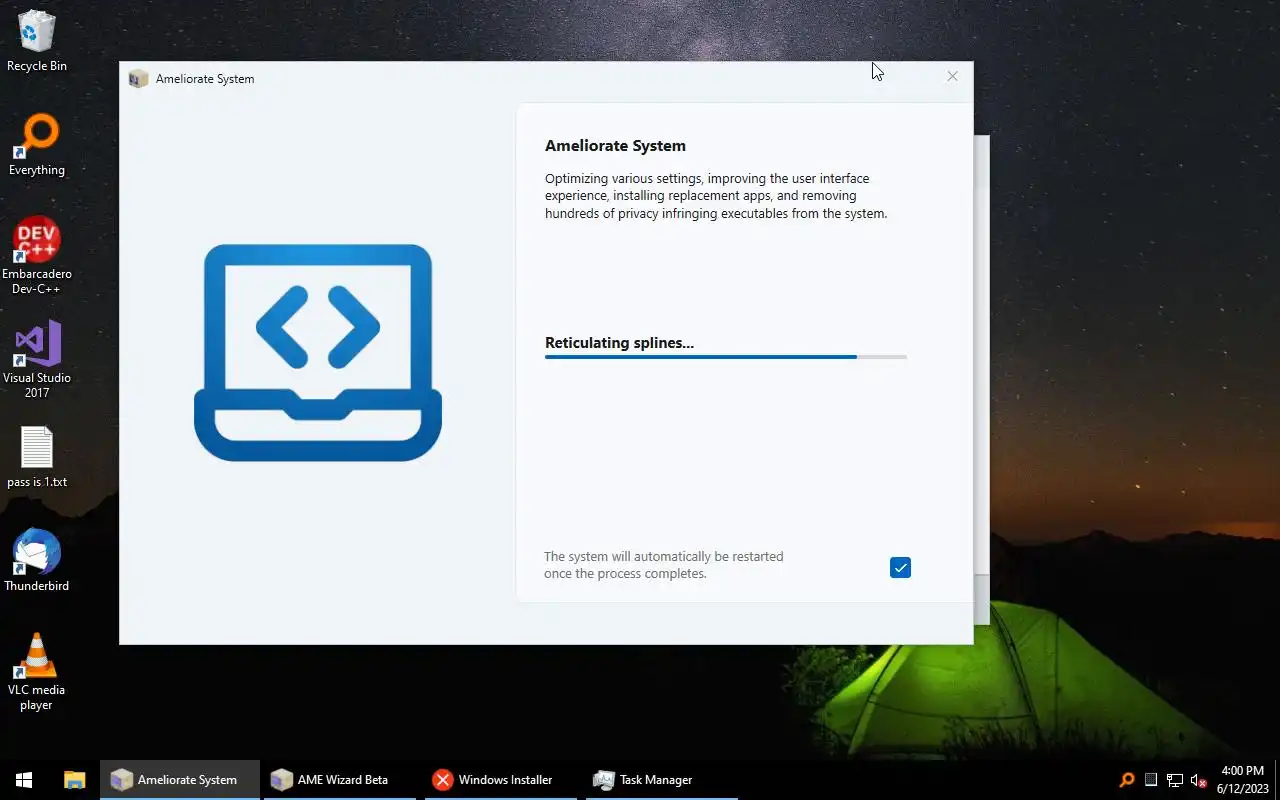Open File Explorer from the taskbar
Image resolution: width=1280 pixels, height=800 pixels.
click(x=74, y=780)
